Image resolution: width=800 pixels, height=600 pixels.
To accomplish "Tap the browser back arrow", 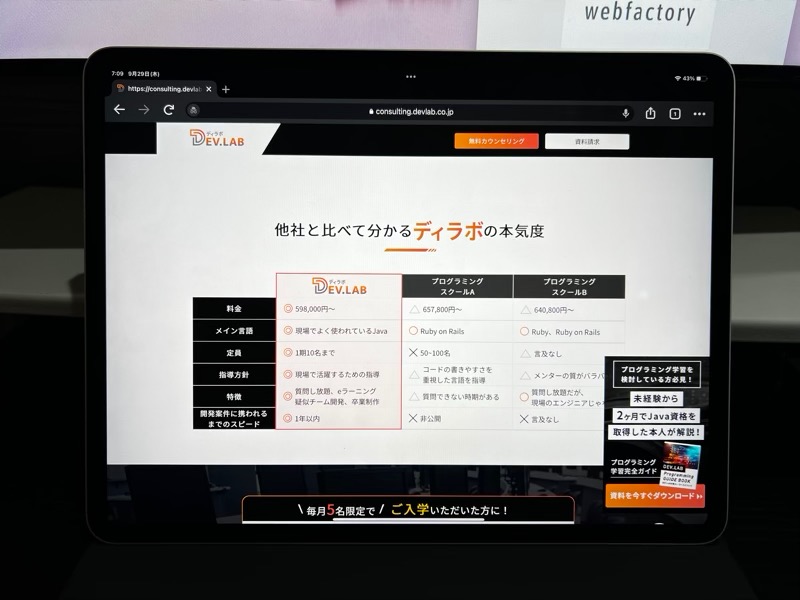I will tap(119, 110).
